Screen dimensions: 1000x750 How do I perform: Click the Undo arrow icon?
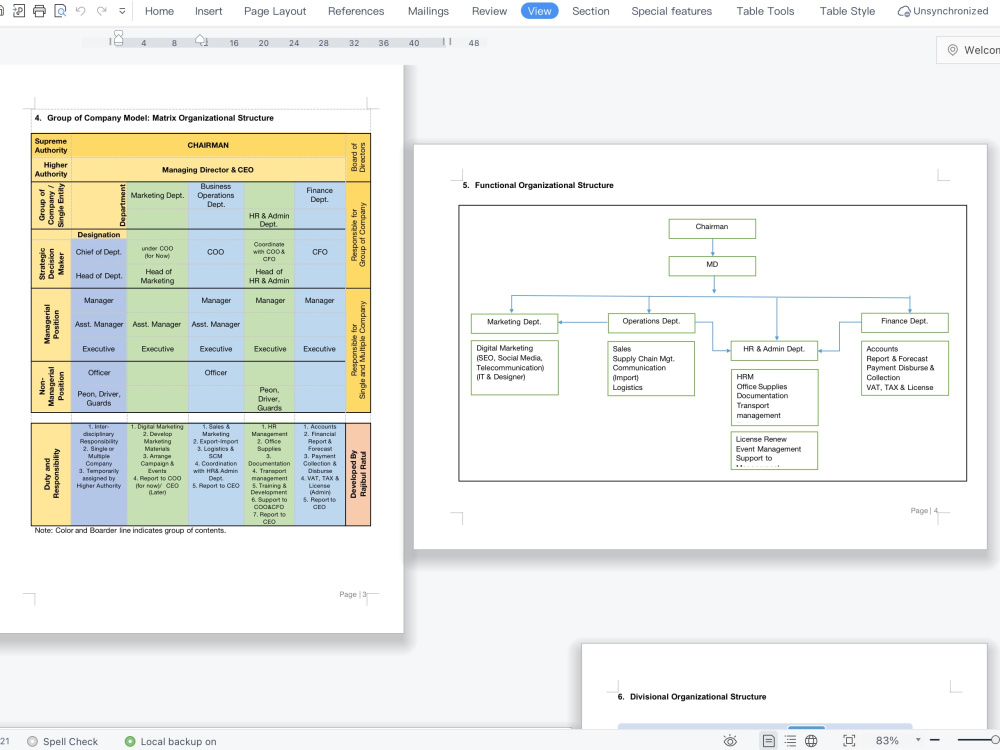tap(80, 11)
